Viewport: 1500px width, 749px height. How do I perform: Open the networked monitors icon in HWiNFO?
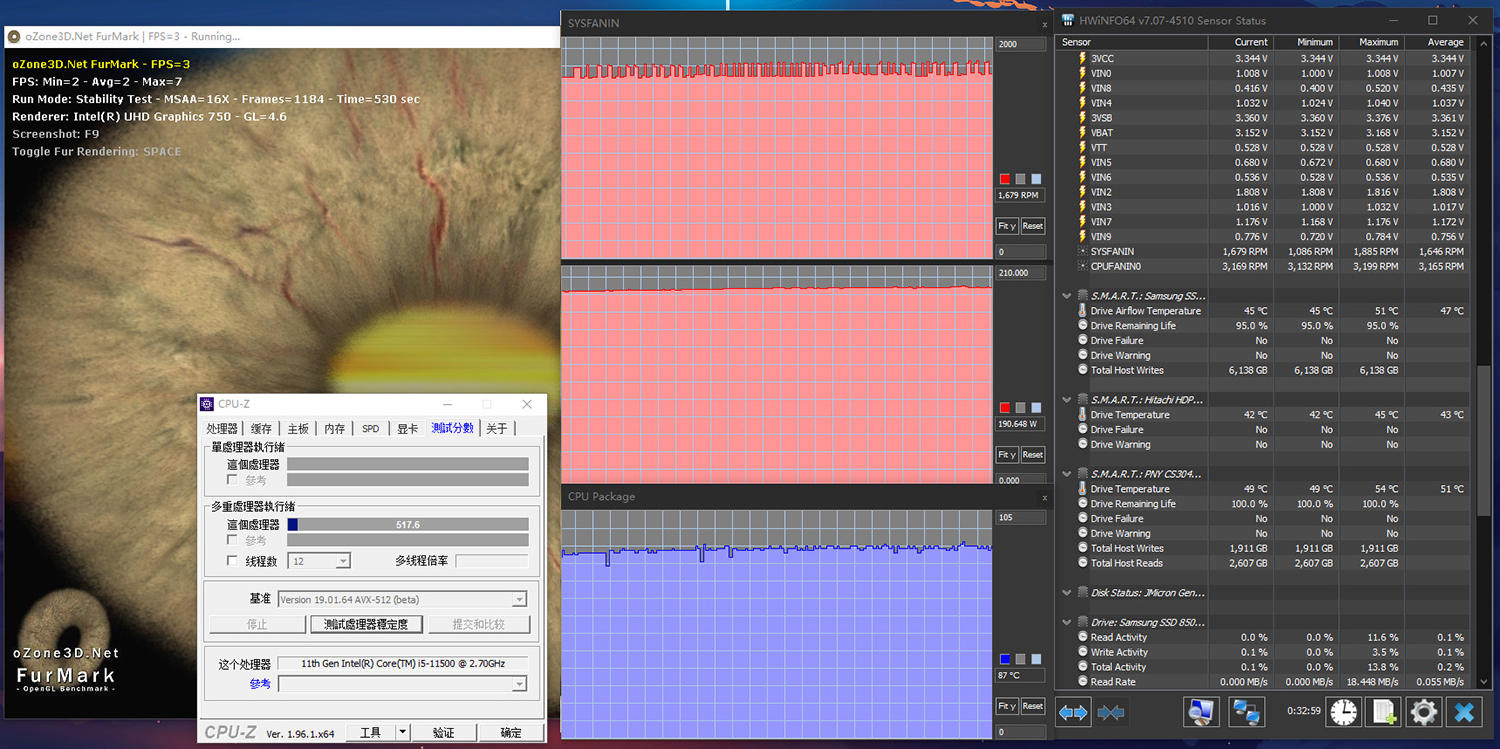(1246, 712)
